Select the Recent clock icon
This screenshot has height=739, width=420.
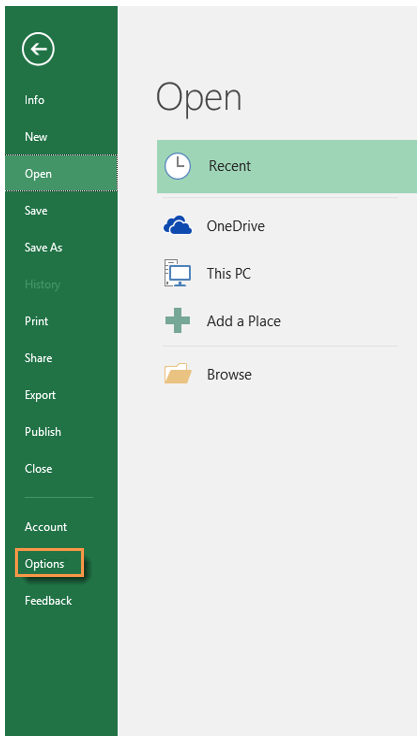177,166
